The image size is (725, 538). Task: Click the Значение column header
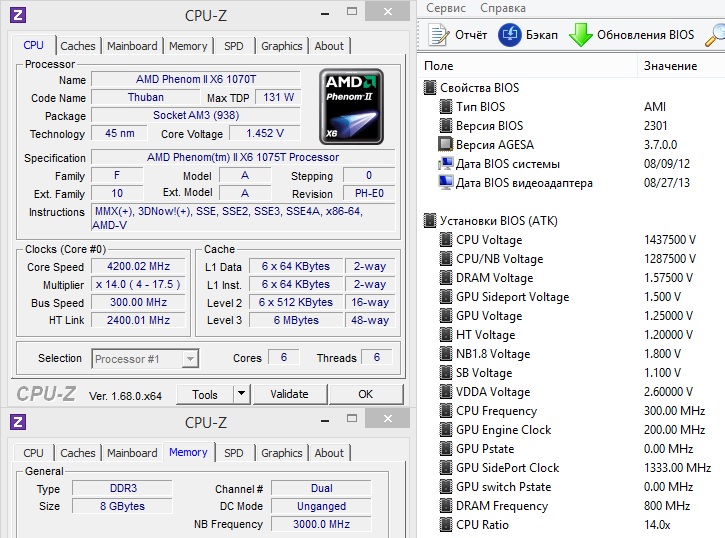tap(681, 66)
